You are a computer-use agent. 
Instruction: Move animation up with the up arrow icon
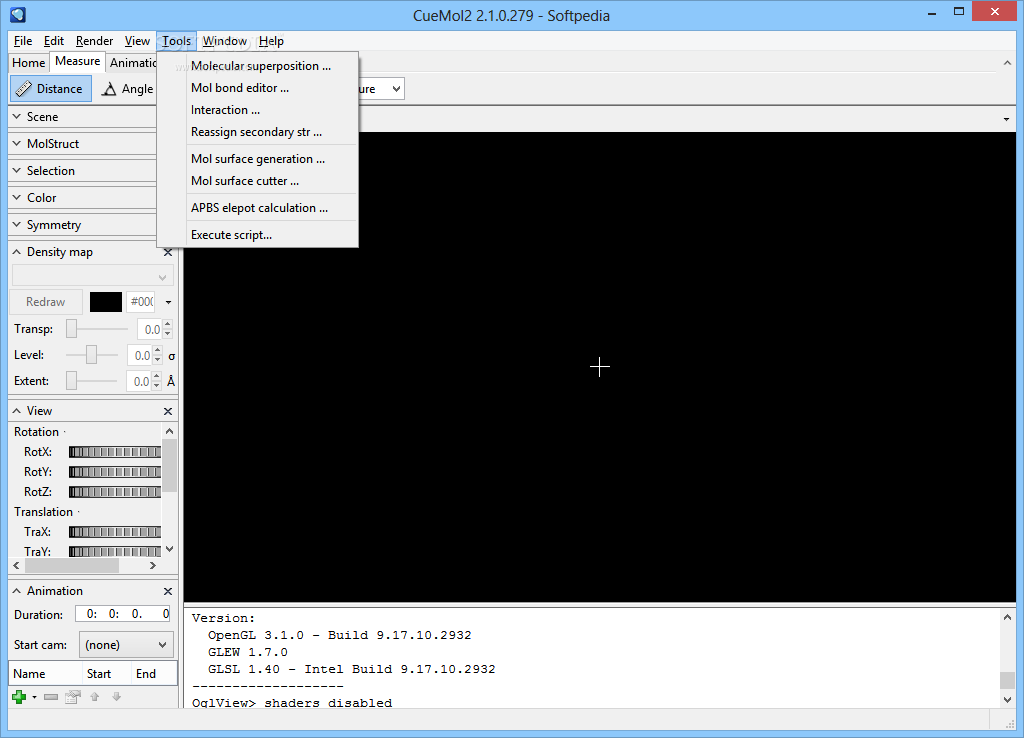click(x=95, y=697)
